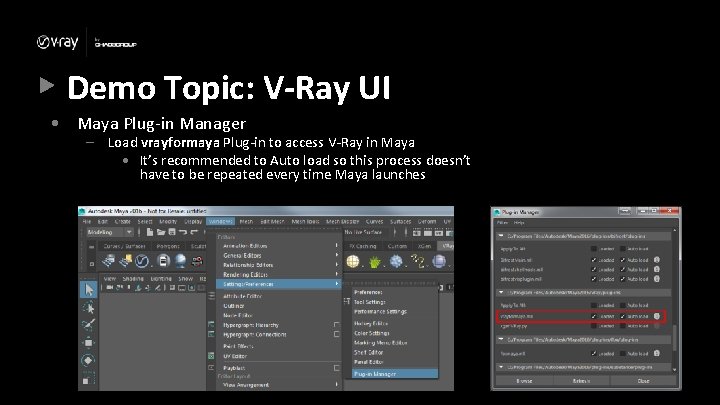
Task: Open Filter menu in Plug-in Manager
Action: (x=503, y=223)
